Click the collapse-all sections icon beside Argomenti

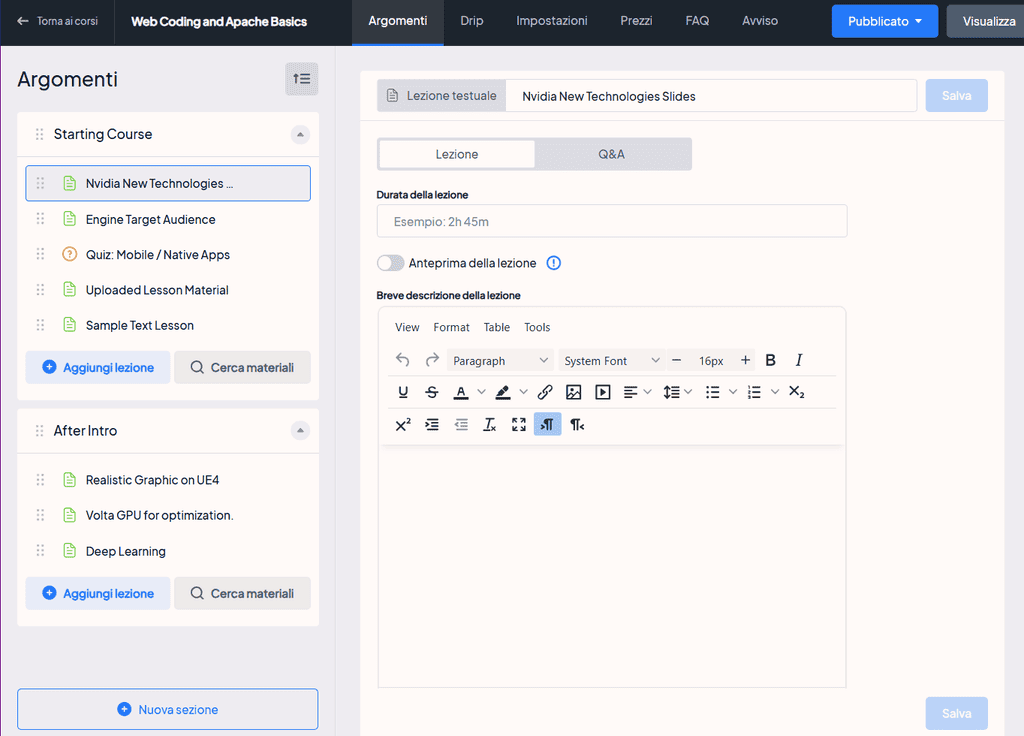pos(302,79)
